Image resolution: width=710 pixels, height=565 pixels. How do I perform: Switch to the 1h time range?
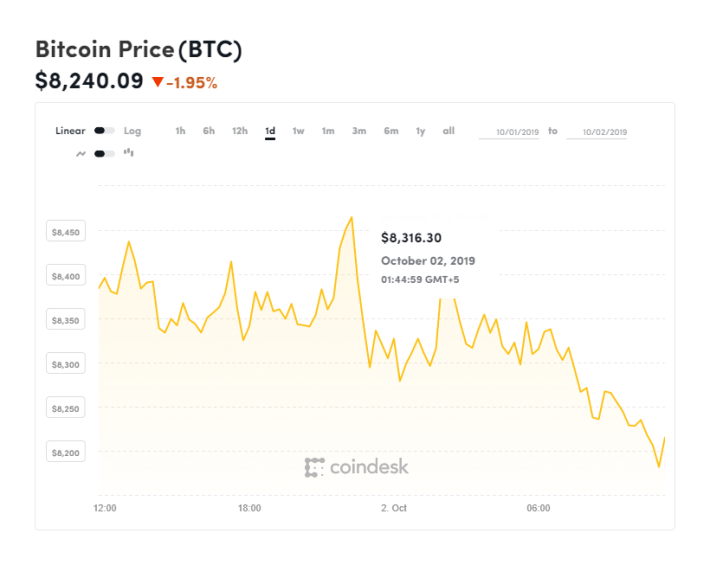click(180, 131)
